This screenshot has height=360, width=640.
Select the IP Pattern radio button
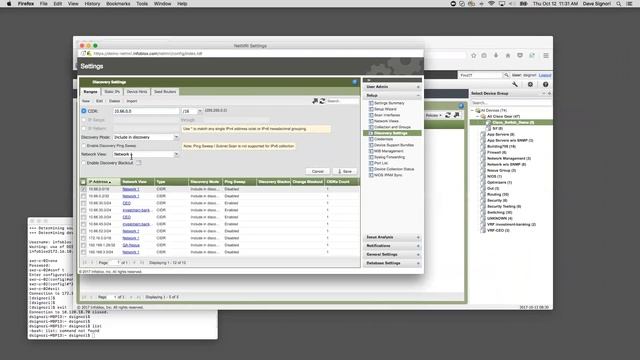point(84,129)
